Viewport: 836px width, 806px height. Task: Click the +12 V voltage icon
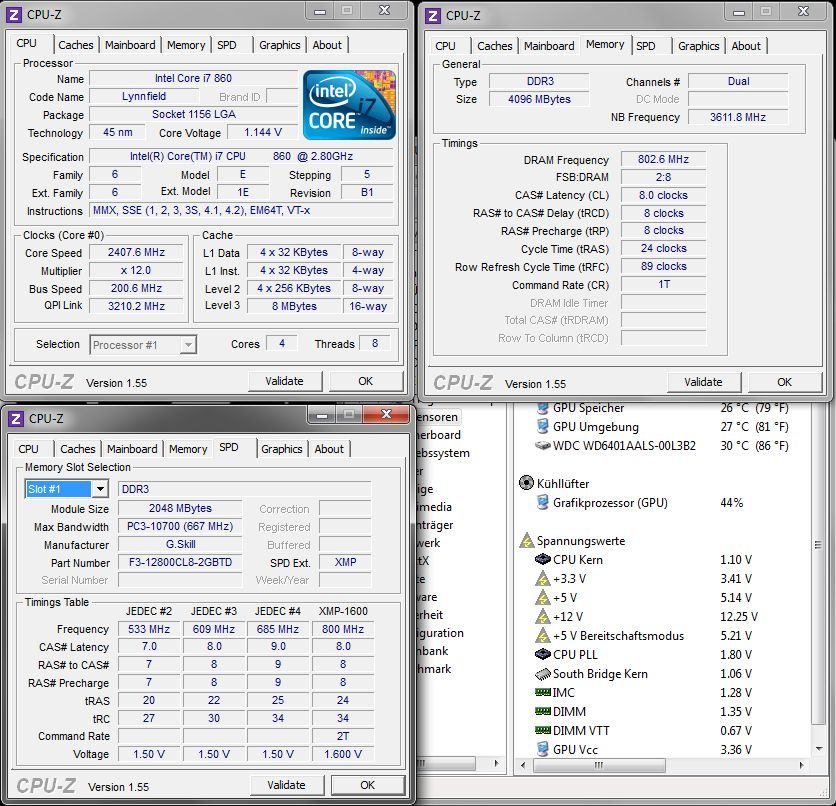[542, 617]
